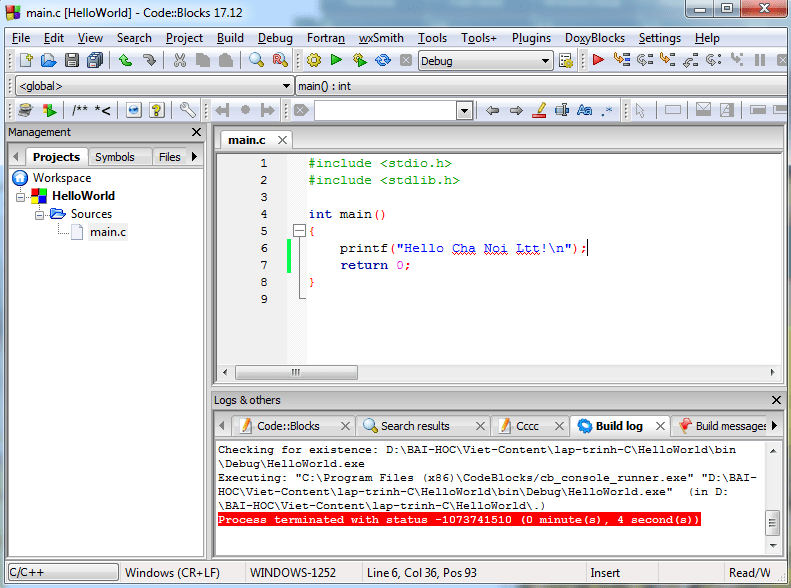
Task: Open the Settings menu
Action: click(x=659, y=38)
